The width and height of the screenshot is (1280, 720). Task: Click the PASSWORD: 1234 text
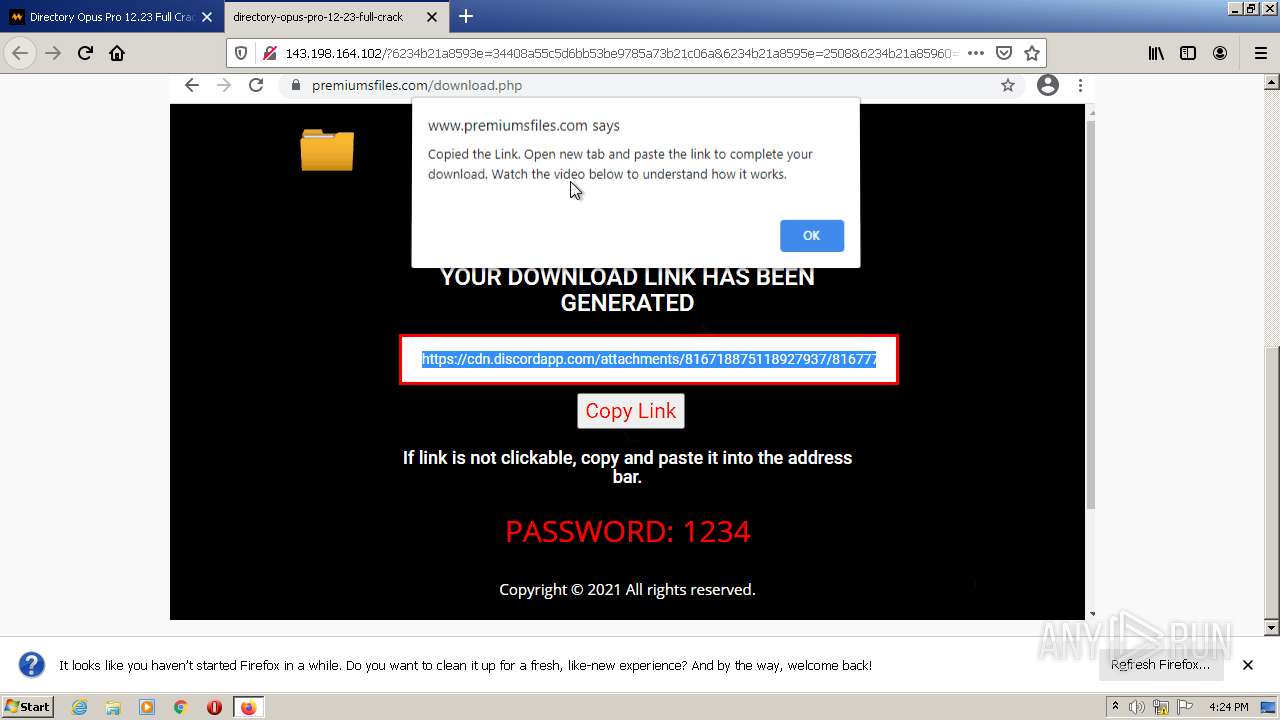(x=628, y=531)
